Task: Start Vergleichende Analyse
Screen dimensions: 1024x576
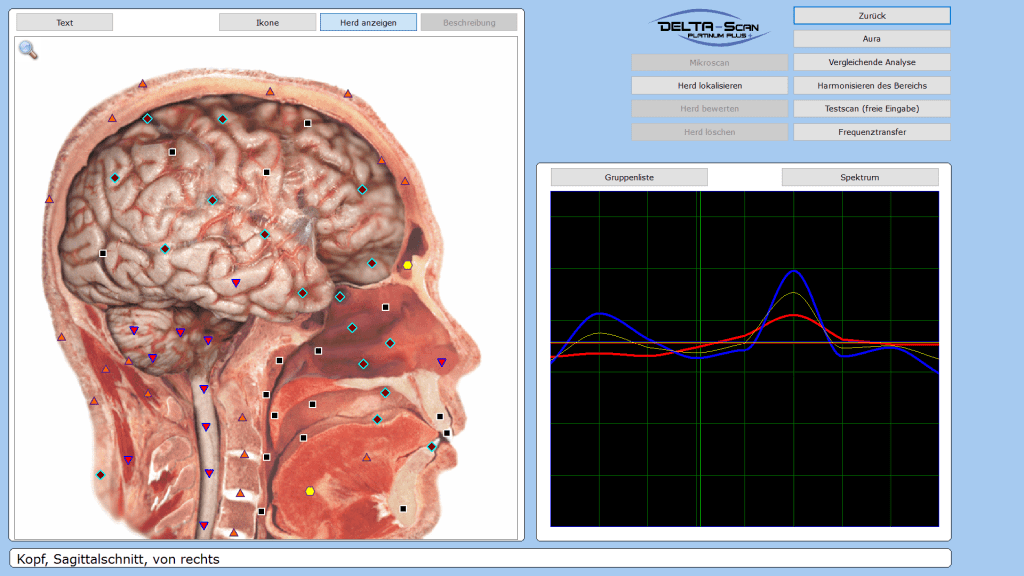Action: click(x=871, y=62)
